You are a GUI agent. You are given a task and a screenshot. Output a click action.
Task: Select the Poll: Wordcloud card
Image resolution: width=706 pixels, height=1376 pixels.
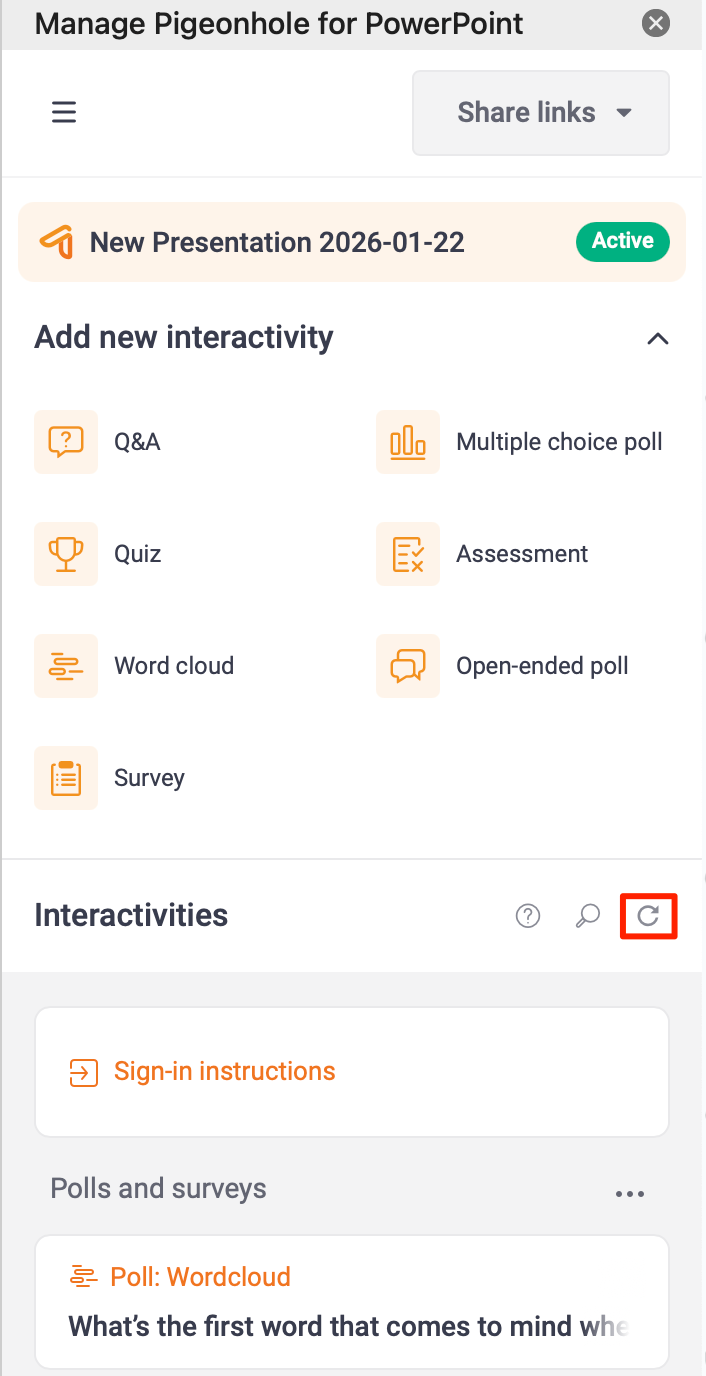(x=351, y=1301)
